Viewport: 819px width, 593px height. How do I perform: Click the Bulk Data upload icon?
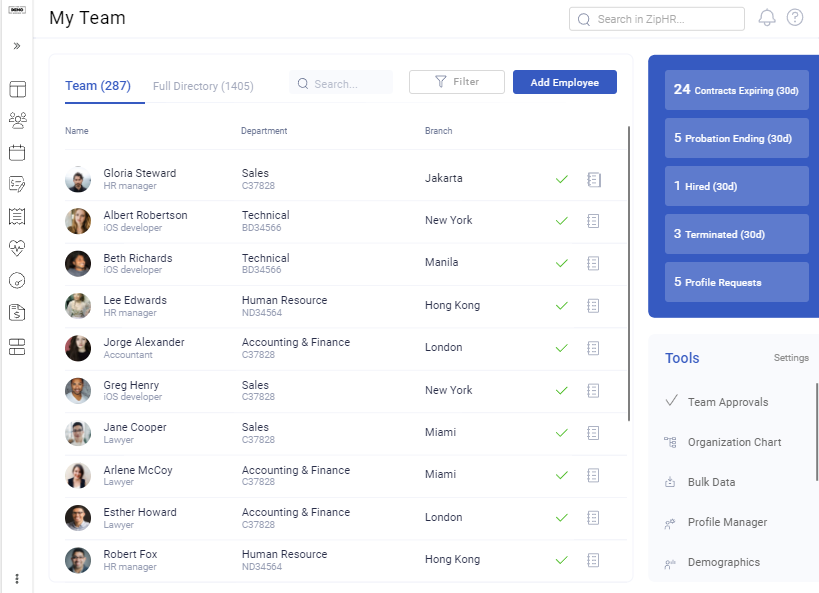(x=671, y=482)
